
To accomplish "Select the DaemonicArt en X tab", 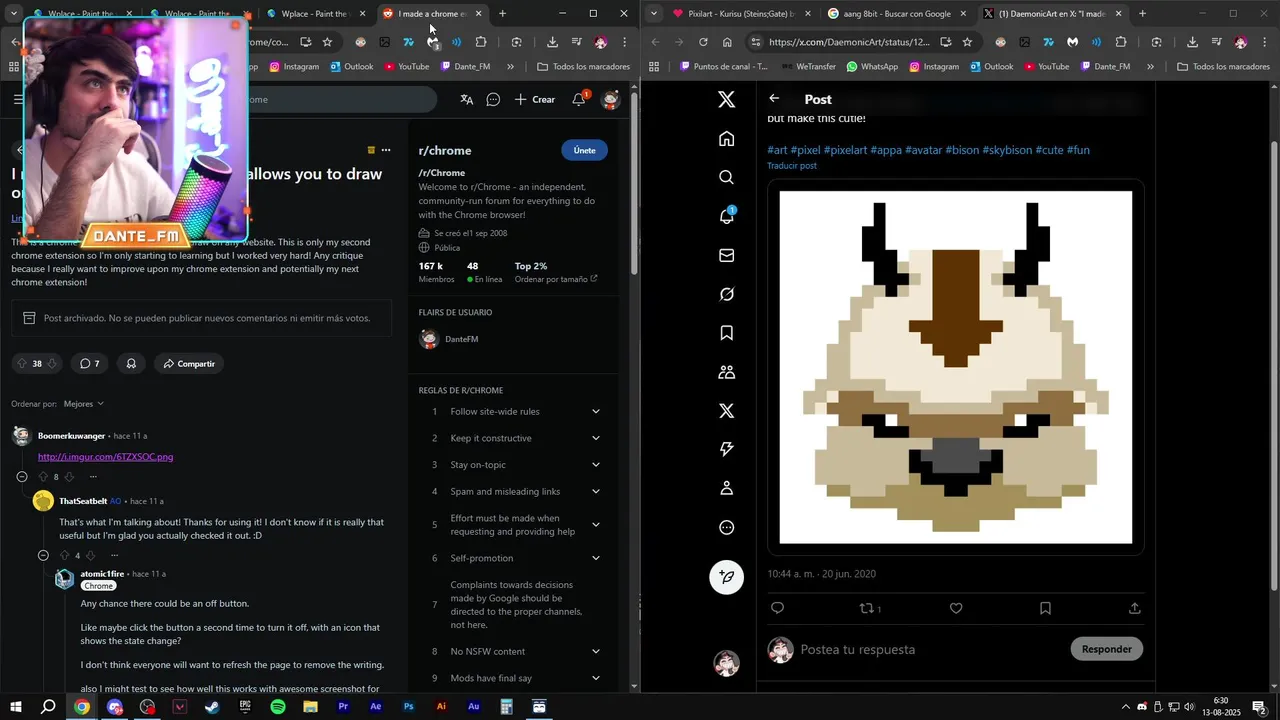I will (1051, 14).
